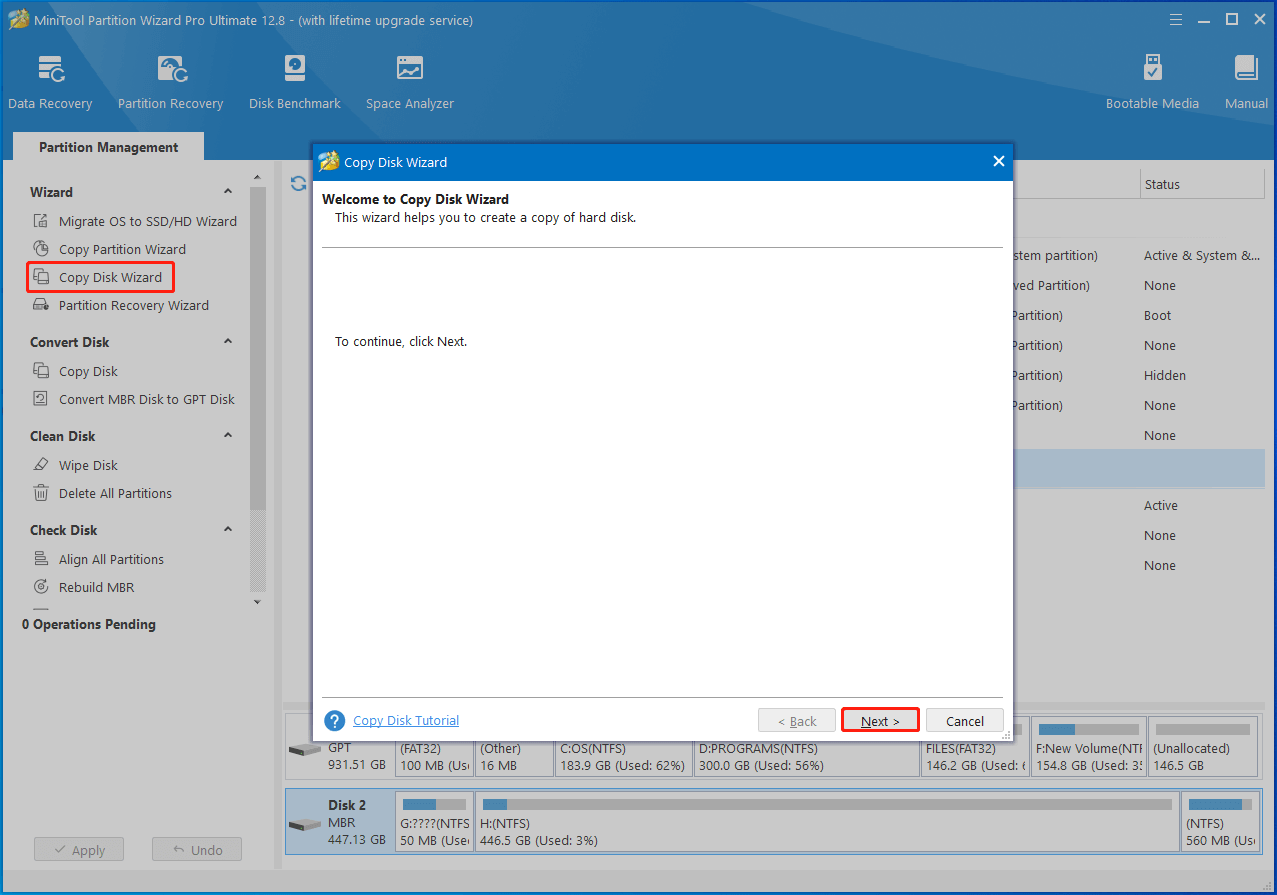Image resolution: width=1277 pixels, height=895 pixels.
Task: Click Next in the Copy Disk Wizard
Action: (880, 721)
